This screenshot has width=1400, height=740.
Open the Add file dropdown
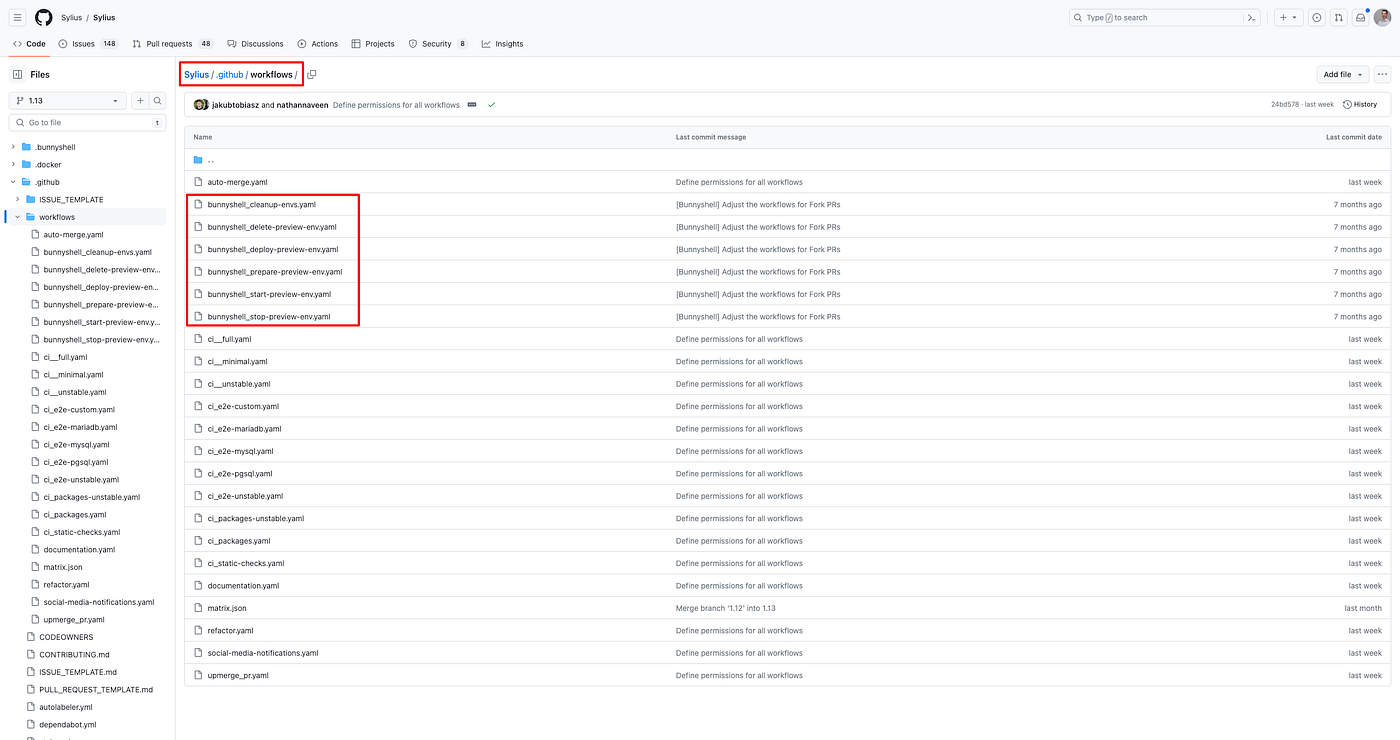(x=1342, y=74)
